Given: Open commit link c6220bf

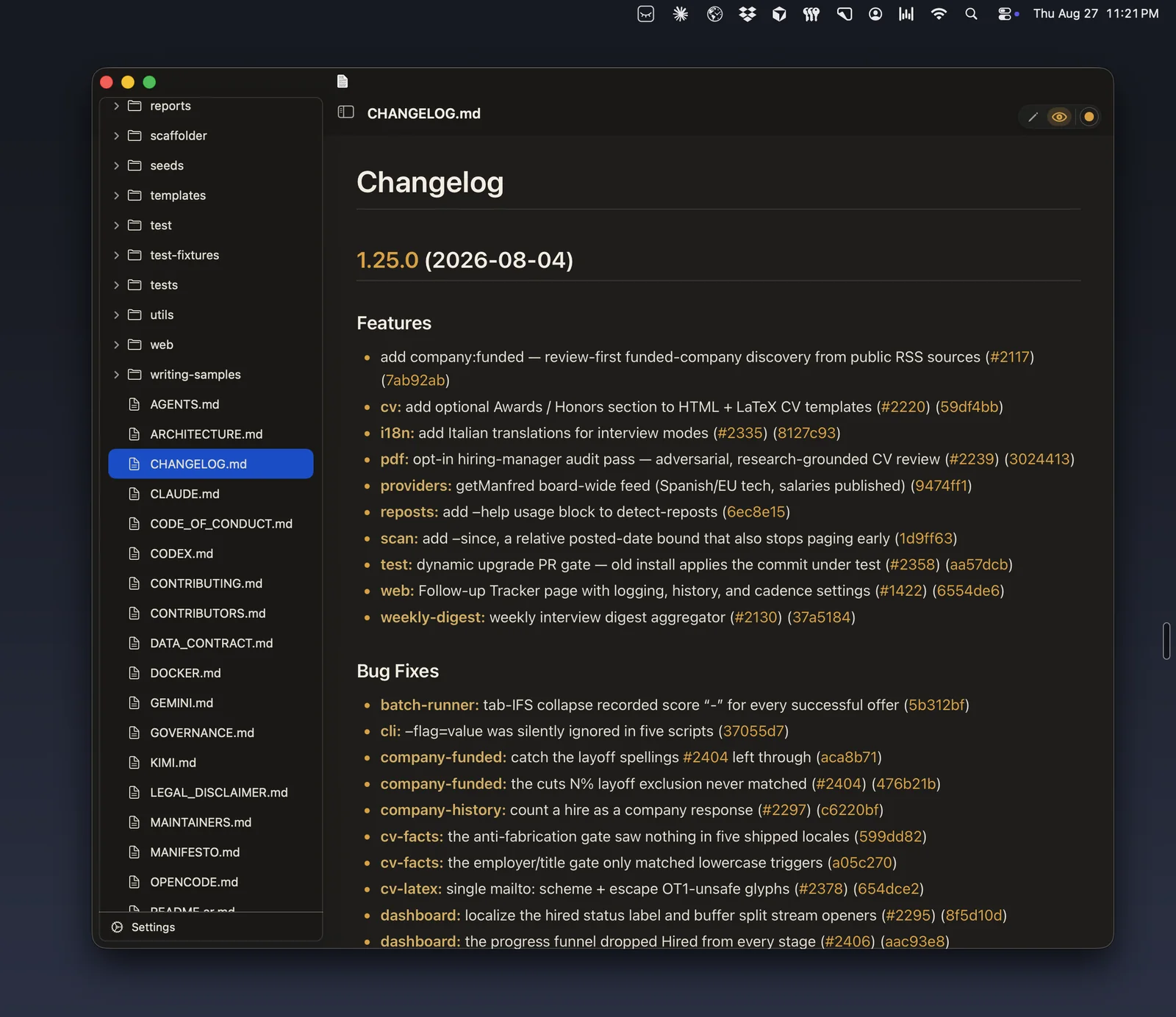Looking at the screenshot, I should (850, 811).
